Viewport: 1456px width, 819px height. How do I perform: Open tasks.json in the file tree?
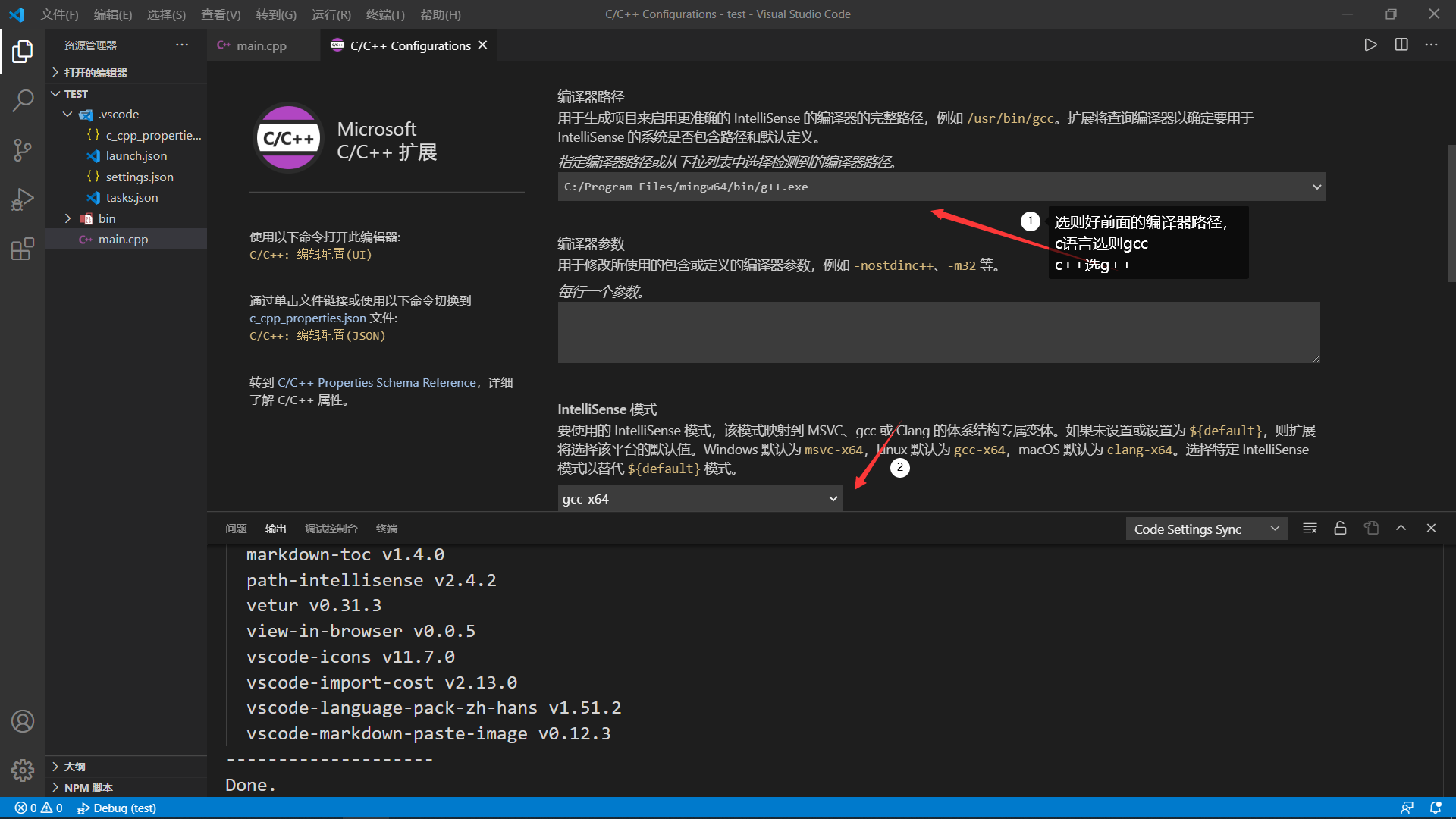(x=126, y=197)
